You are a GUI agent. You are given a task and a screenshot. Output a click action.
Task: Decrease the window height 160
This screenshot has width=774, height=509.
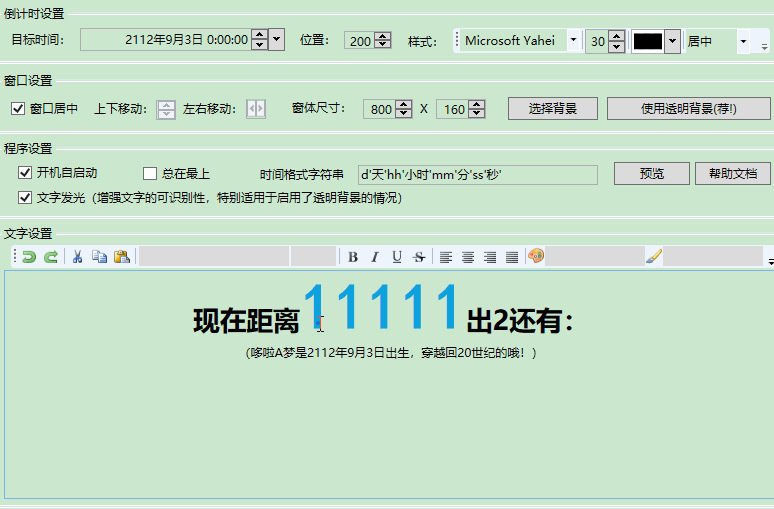[x=477, y=114]
